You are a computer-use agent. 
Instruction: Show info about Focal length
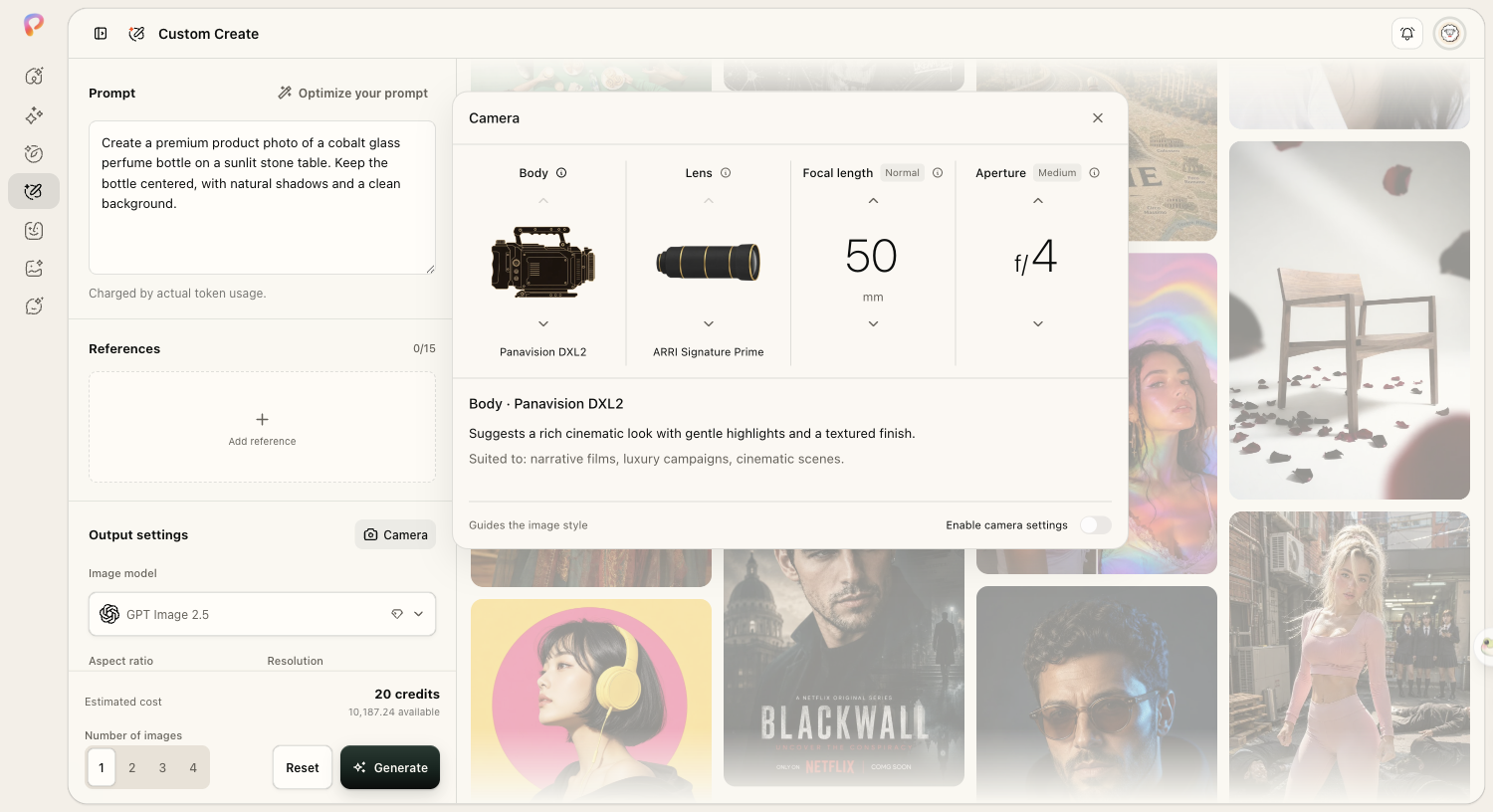click(938, 173)
